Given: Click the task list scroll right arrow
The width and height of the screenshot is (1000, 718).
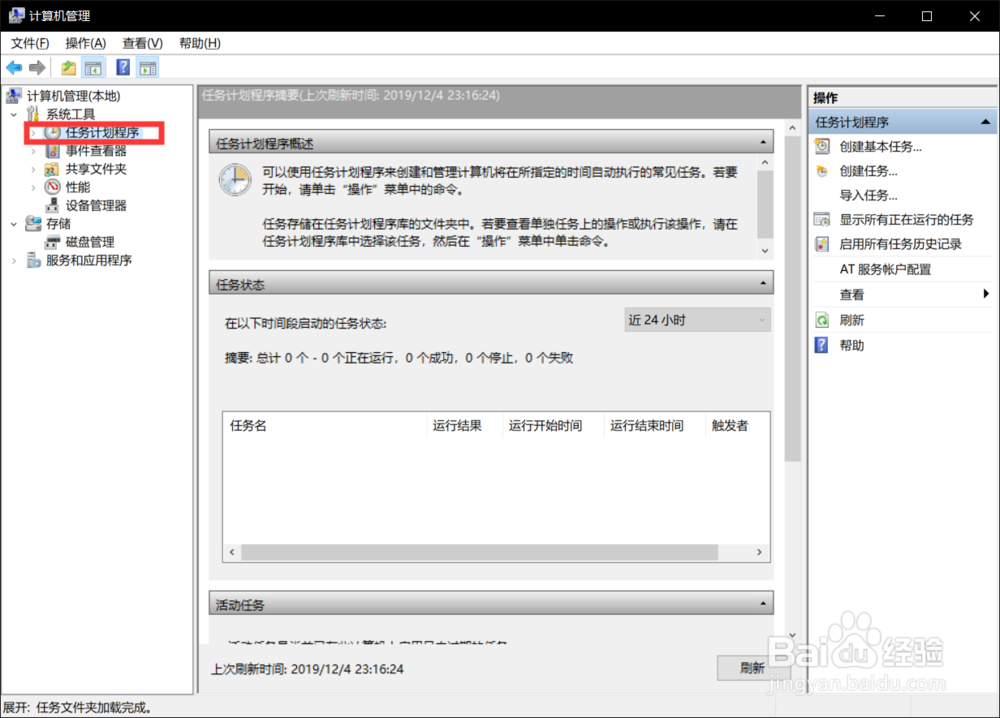Looking at the screenshot, I should coord(759,552).
